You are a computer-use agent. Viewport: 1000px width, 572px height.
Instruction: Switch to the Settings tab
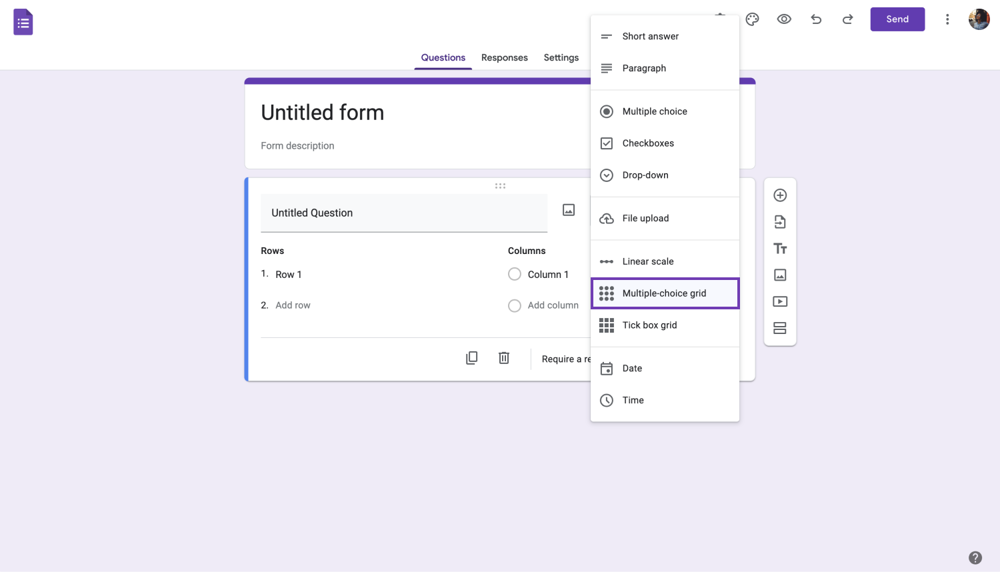click(561, 57)
